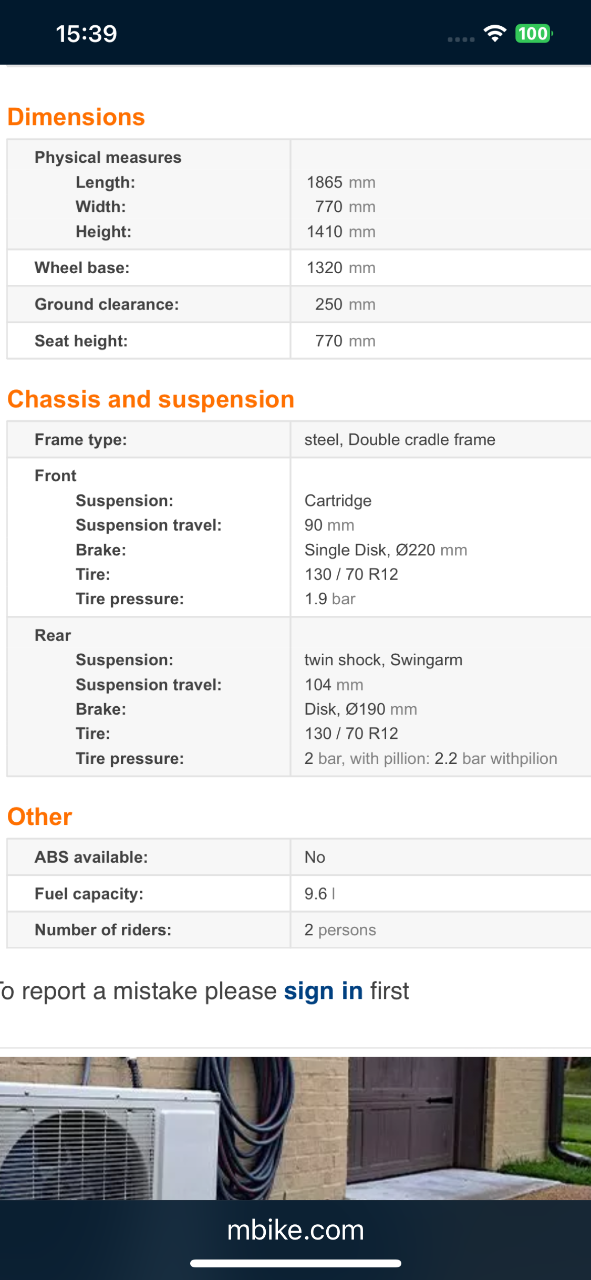Select the Dimensions section heading
This screenshot has width=591, height=1280.
pyautogui.click(x=76, y=117)
